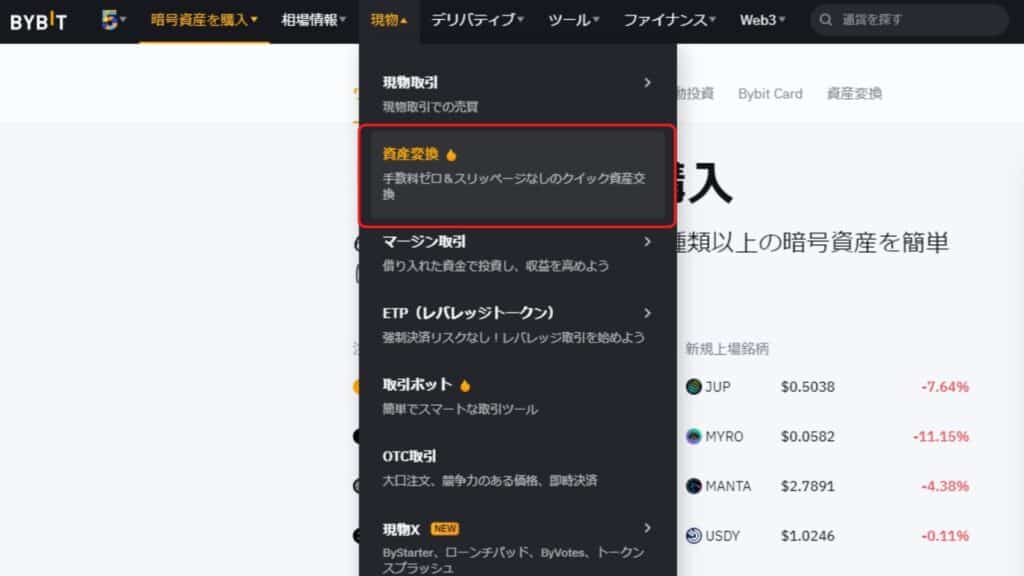
Task: Click the MANTA coin icon
Action: point(694,486)
